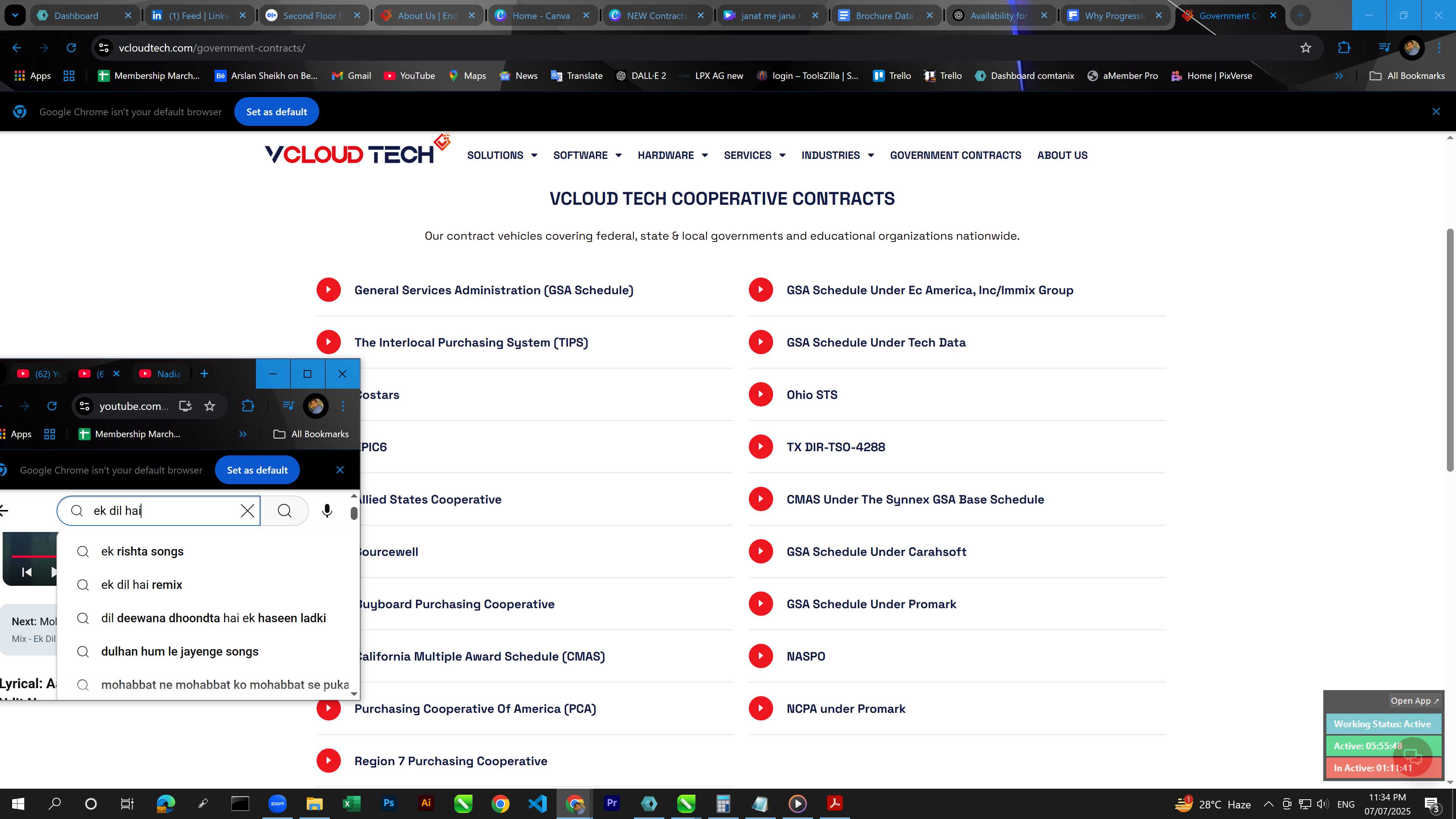Image resolution: width=1456 pixels, height=819 pixels.
Task: Open Windows Start menu
Action: pyautogui.click(x=18, y=804)
